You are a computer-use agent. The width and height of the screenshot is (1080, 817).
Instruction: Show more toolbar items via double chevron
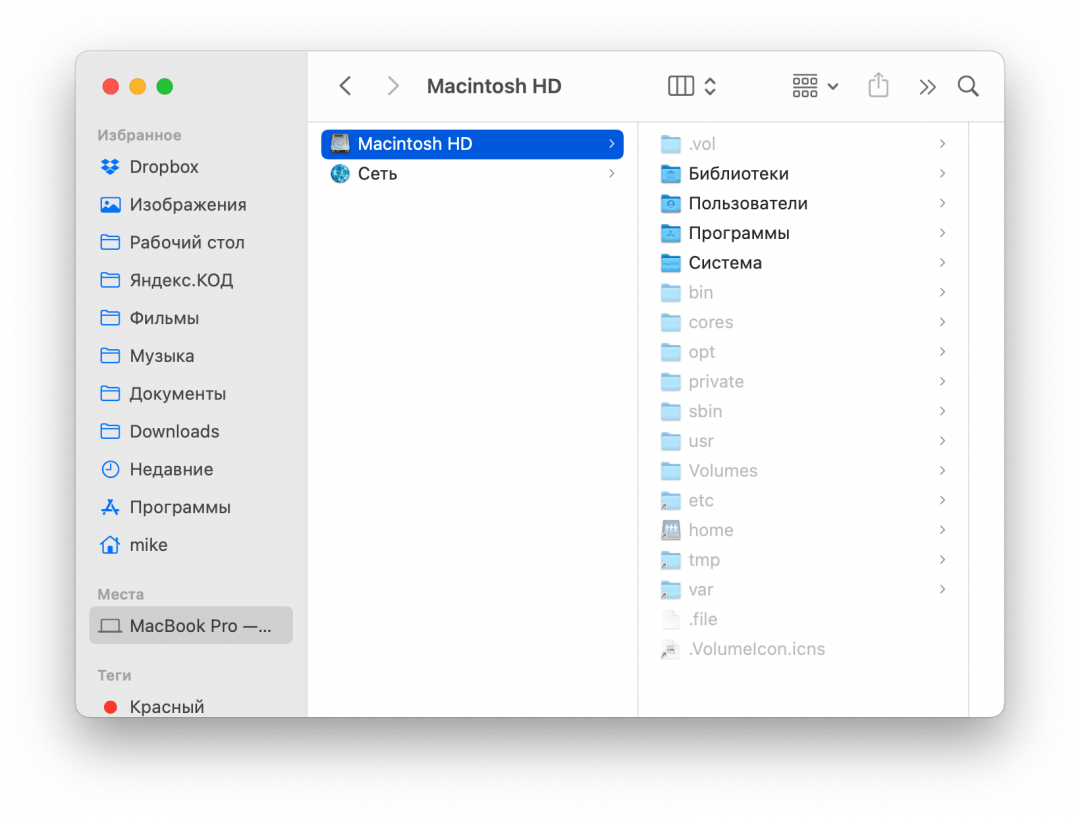[927, 87]
